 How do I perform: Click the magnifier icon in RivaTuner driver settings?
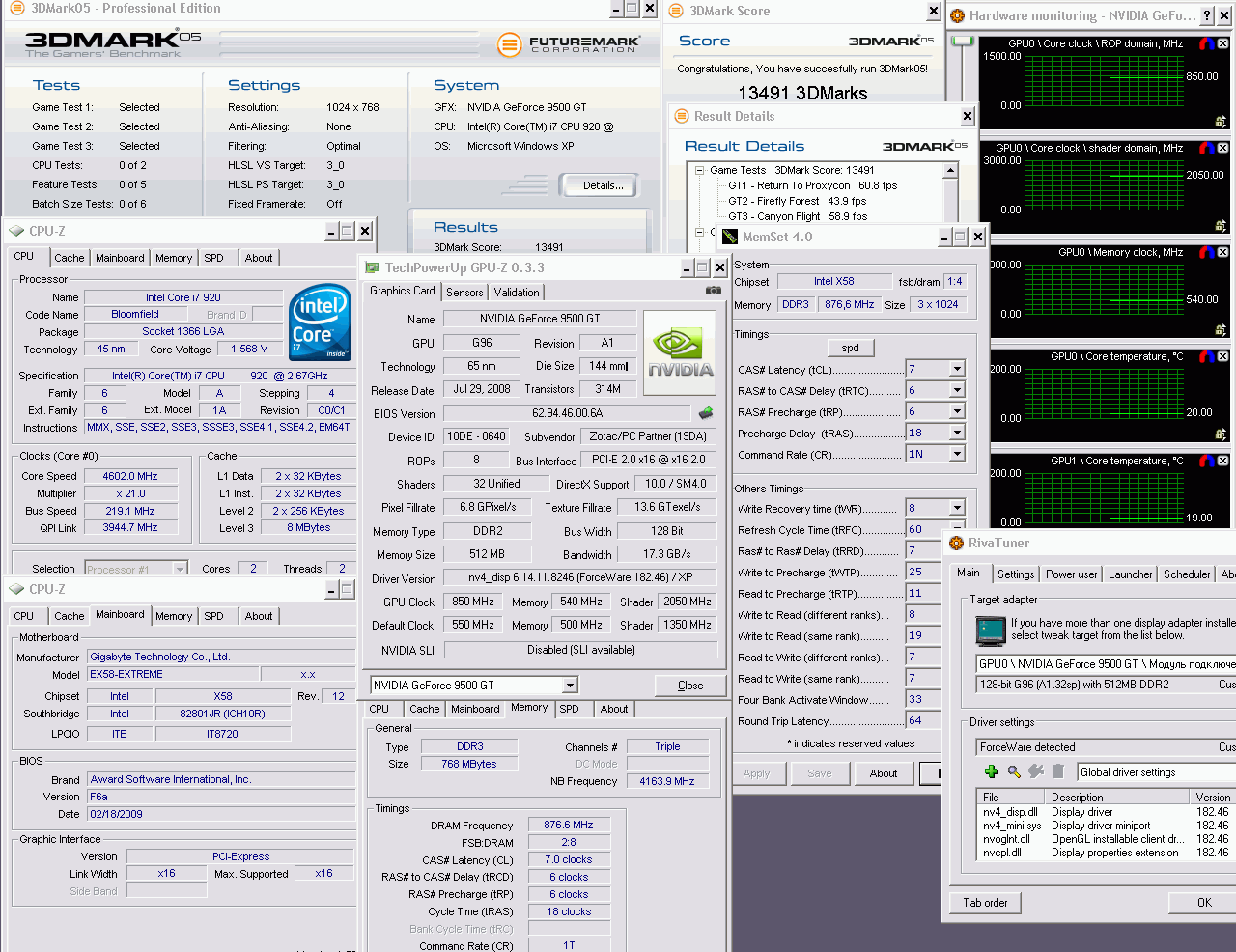(1014, 771)
